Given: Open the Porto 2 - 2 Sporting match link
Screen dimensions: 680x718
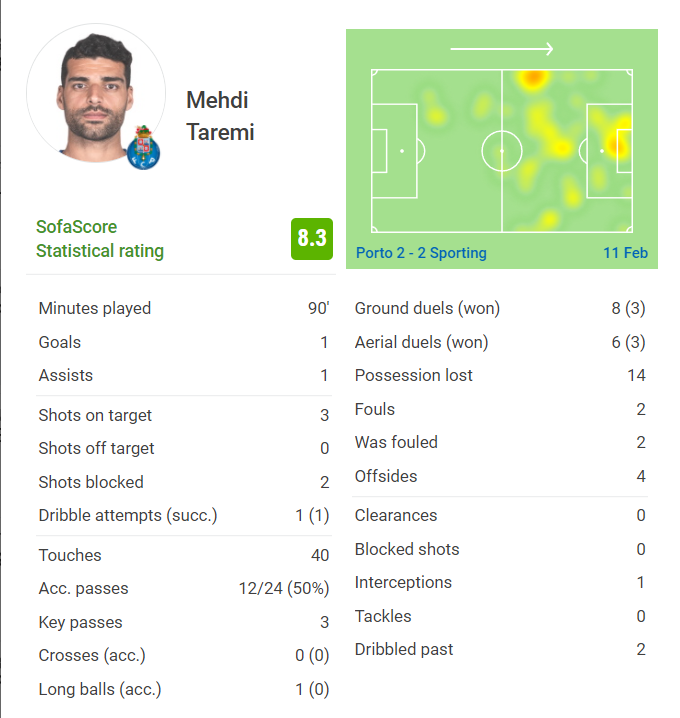Looking at the screenshot, I should (421, 253).
